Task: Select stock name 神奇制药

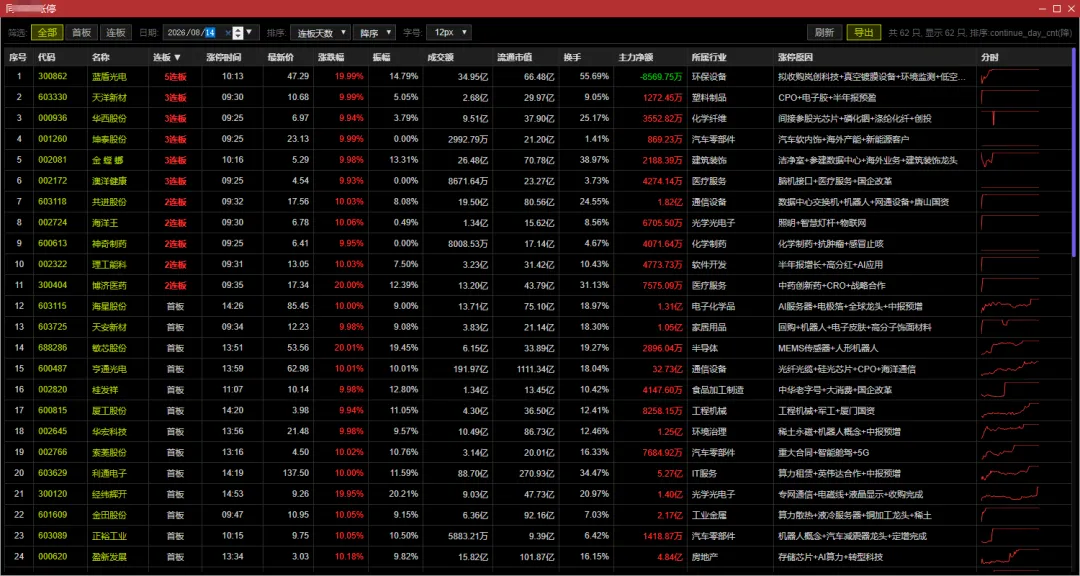Action: coord(110,243)
